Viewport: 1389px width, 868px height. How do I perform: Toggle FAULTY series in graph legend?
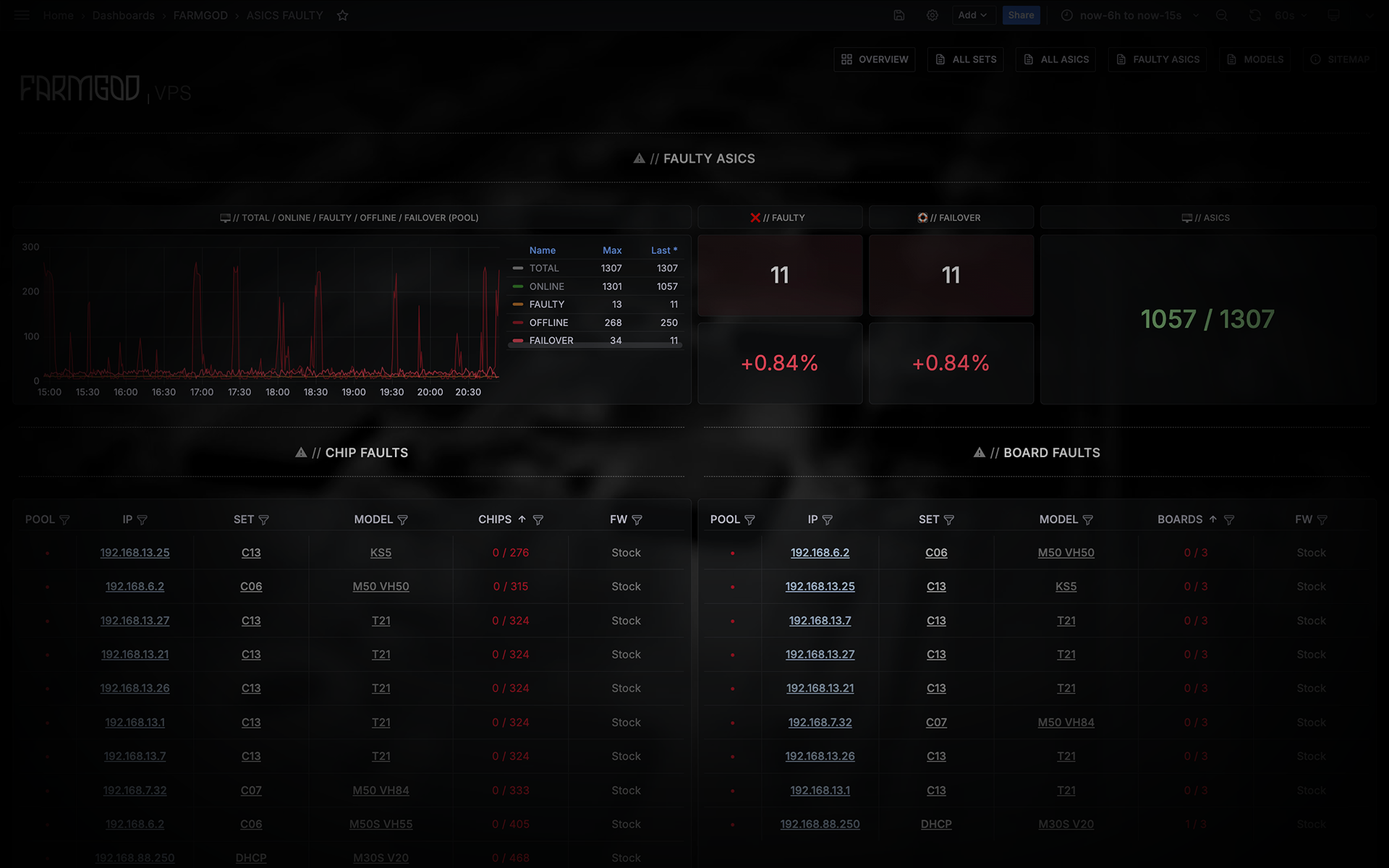coord(546,305)
